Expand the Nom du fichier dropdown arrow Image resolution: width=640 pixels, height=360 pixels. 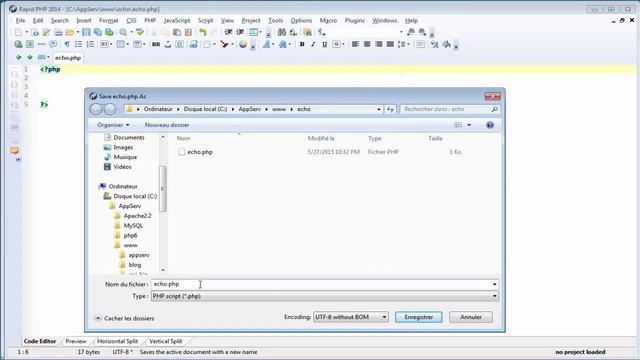click(x=494, y=284)
